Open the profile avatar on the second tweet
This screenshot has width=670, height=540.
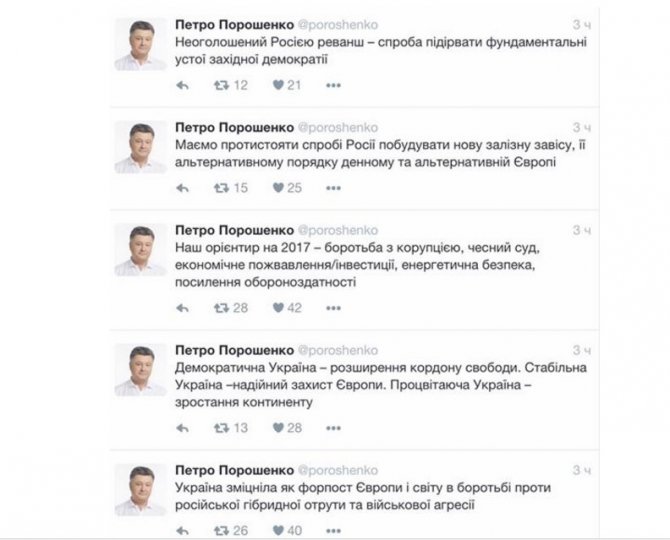[x=140, y=147]
